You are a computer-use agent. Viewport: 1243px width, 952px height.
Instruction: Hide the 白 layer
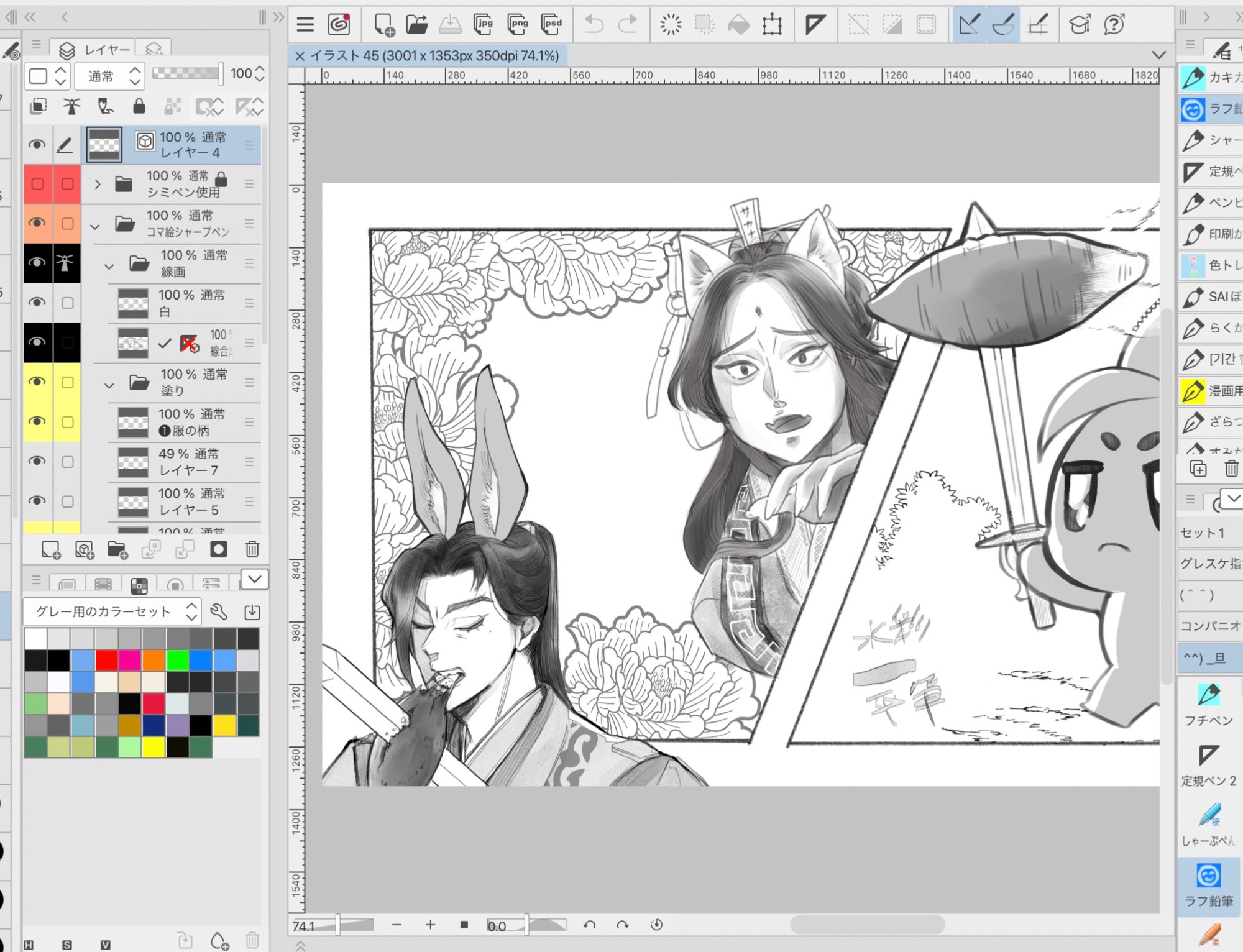click(37, 303)
